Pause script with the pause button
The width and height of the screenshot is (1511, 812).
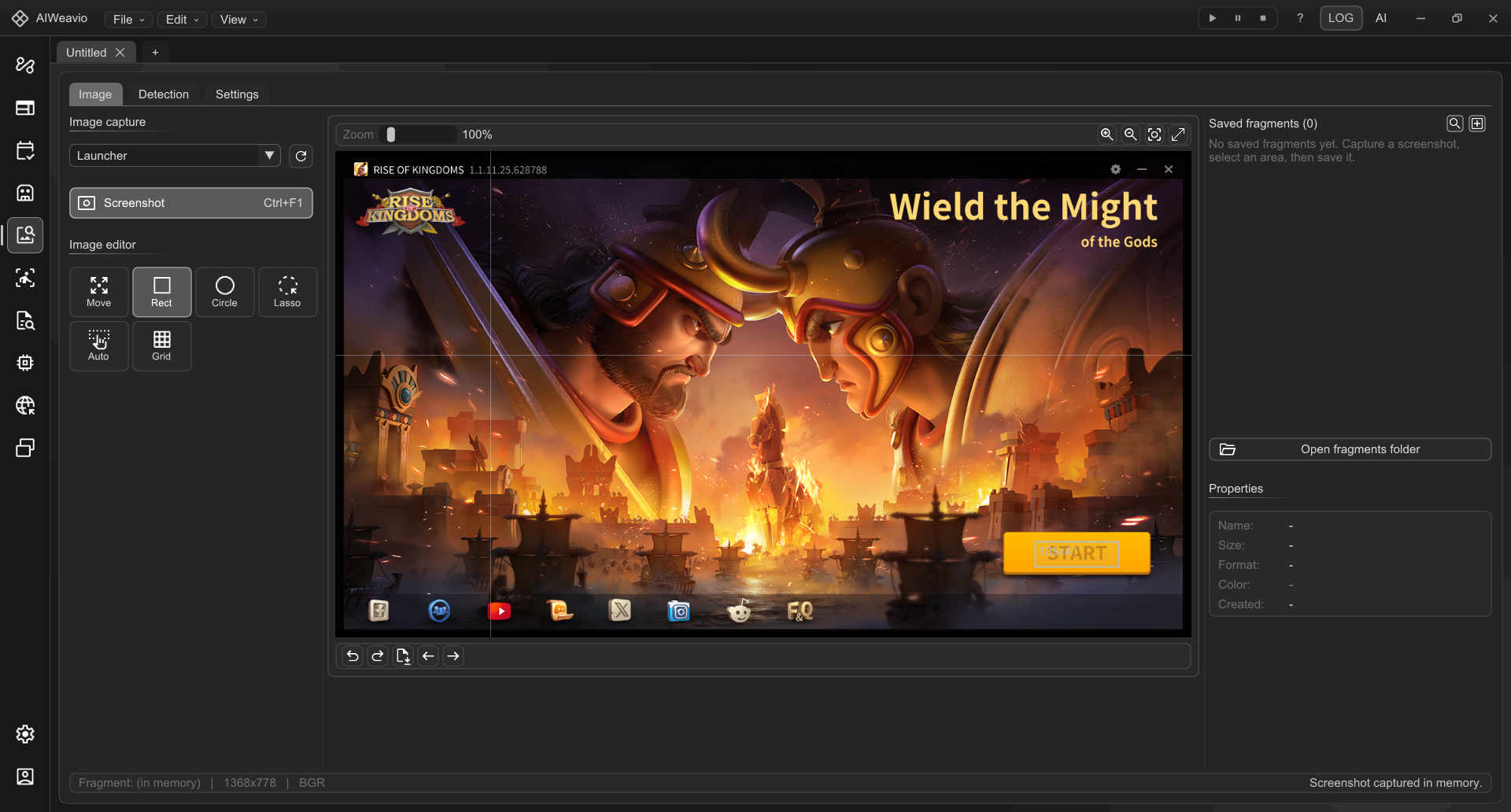pyautogui.click(x=1238, y=18)
